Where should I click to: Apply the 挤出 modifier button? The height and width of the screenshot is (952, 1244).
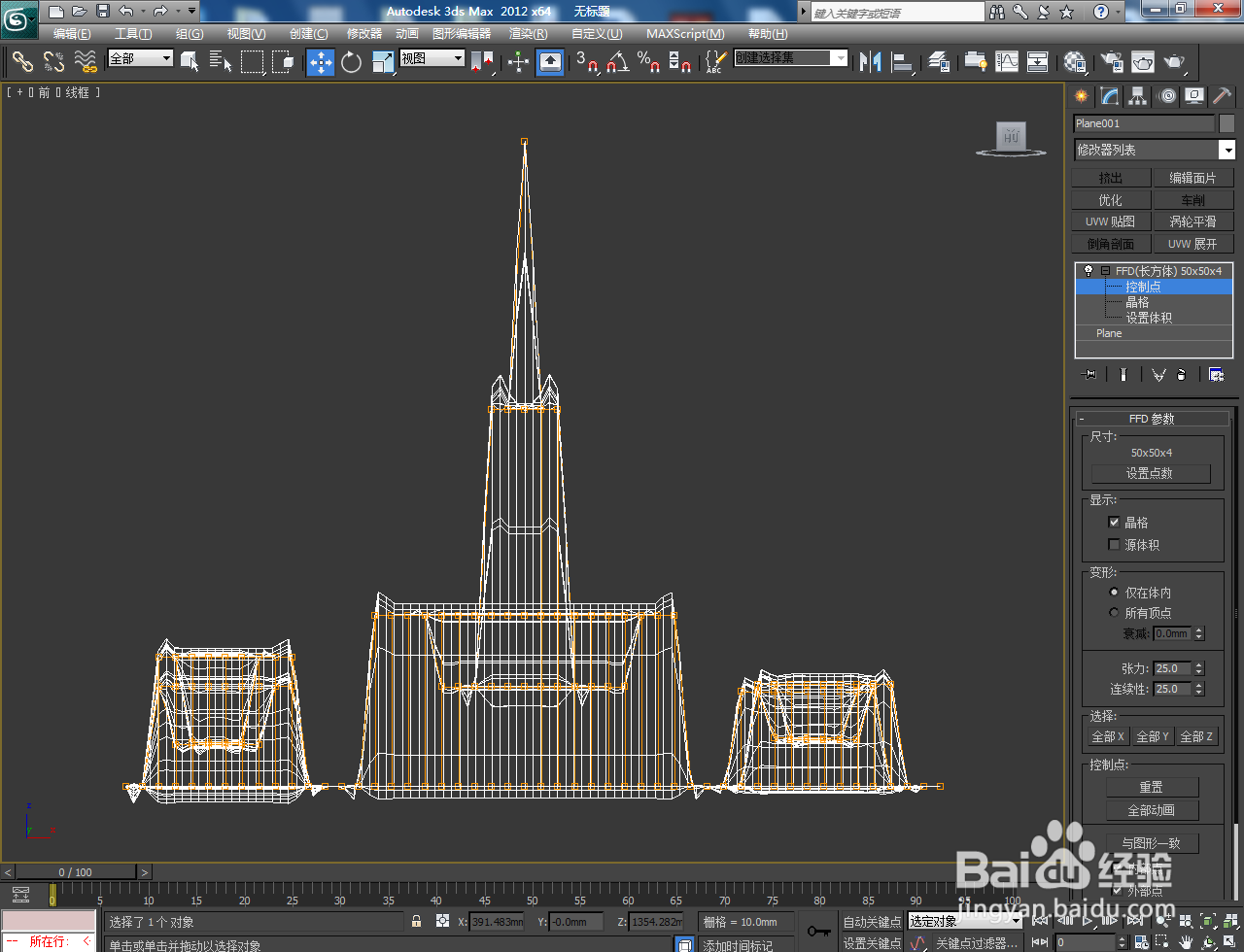click(x=1111, y=178)
